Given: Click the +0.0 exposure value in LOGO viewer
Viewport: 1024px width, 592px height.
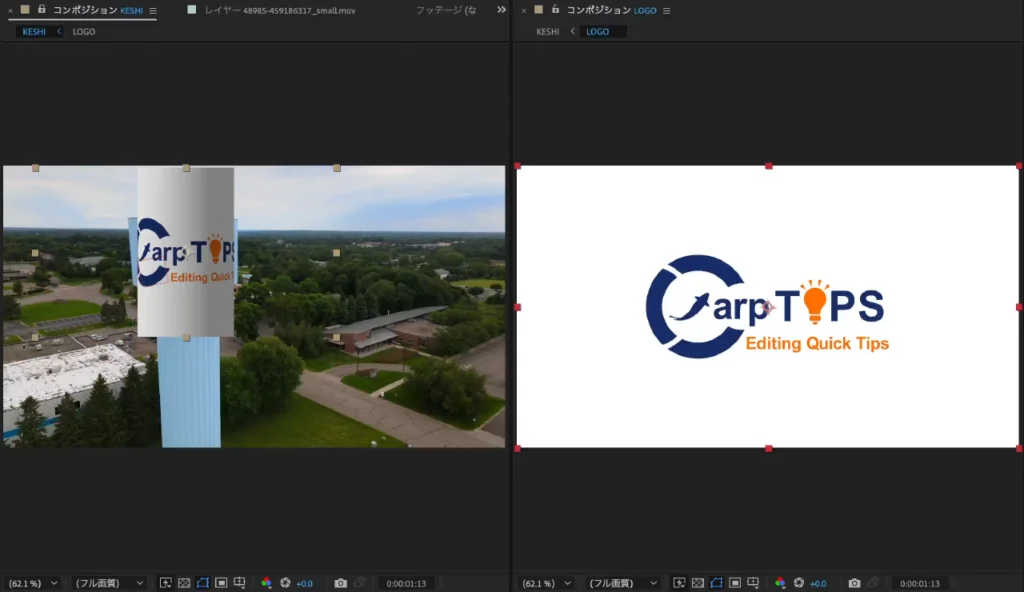Looking at the screenshot, I should pyautogui.click(x=818, y=584).
